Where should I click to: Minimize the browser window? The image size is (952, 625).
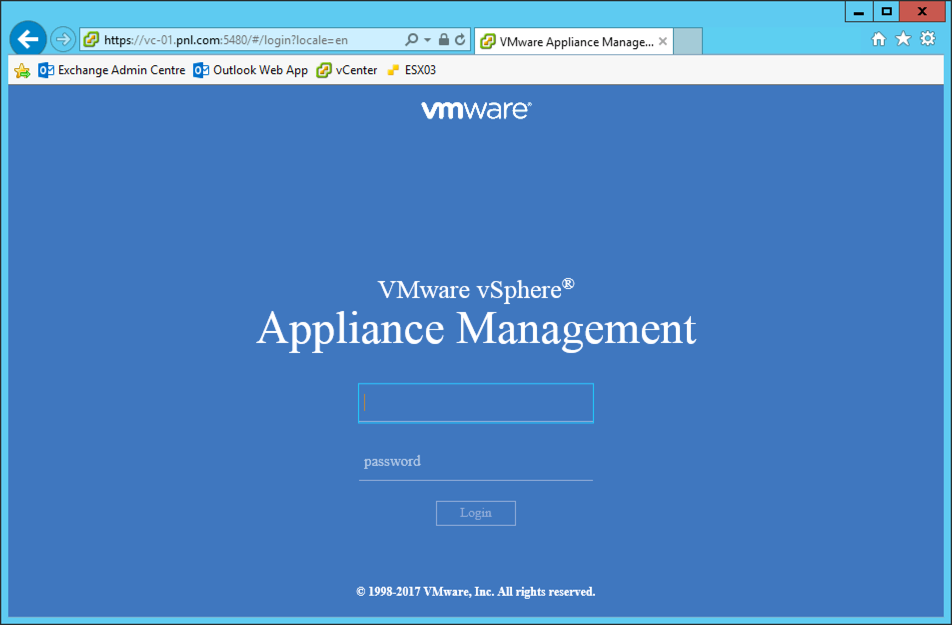tap(858, 11)
